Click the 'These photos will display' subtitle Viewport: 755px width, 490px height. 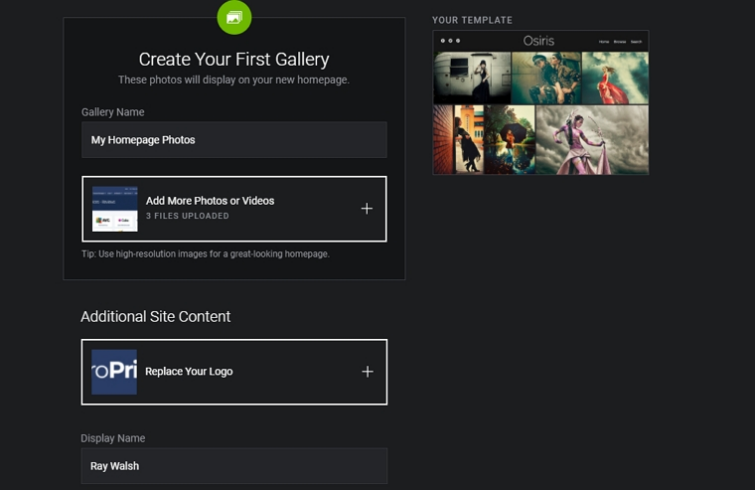point(234,80)
